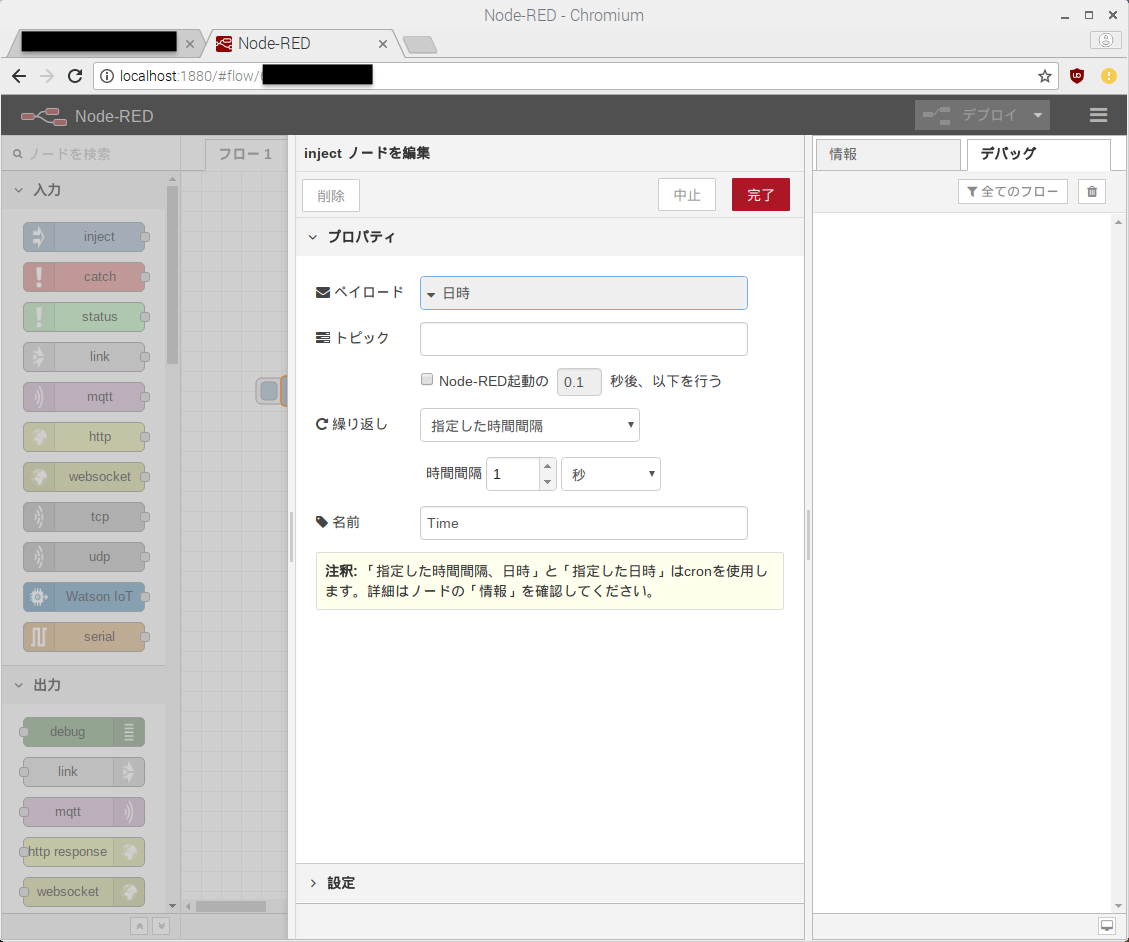Open the interval units dropdown
Viewport: 1129px width, 942px height.
[x=611, y=474]
